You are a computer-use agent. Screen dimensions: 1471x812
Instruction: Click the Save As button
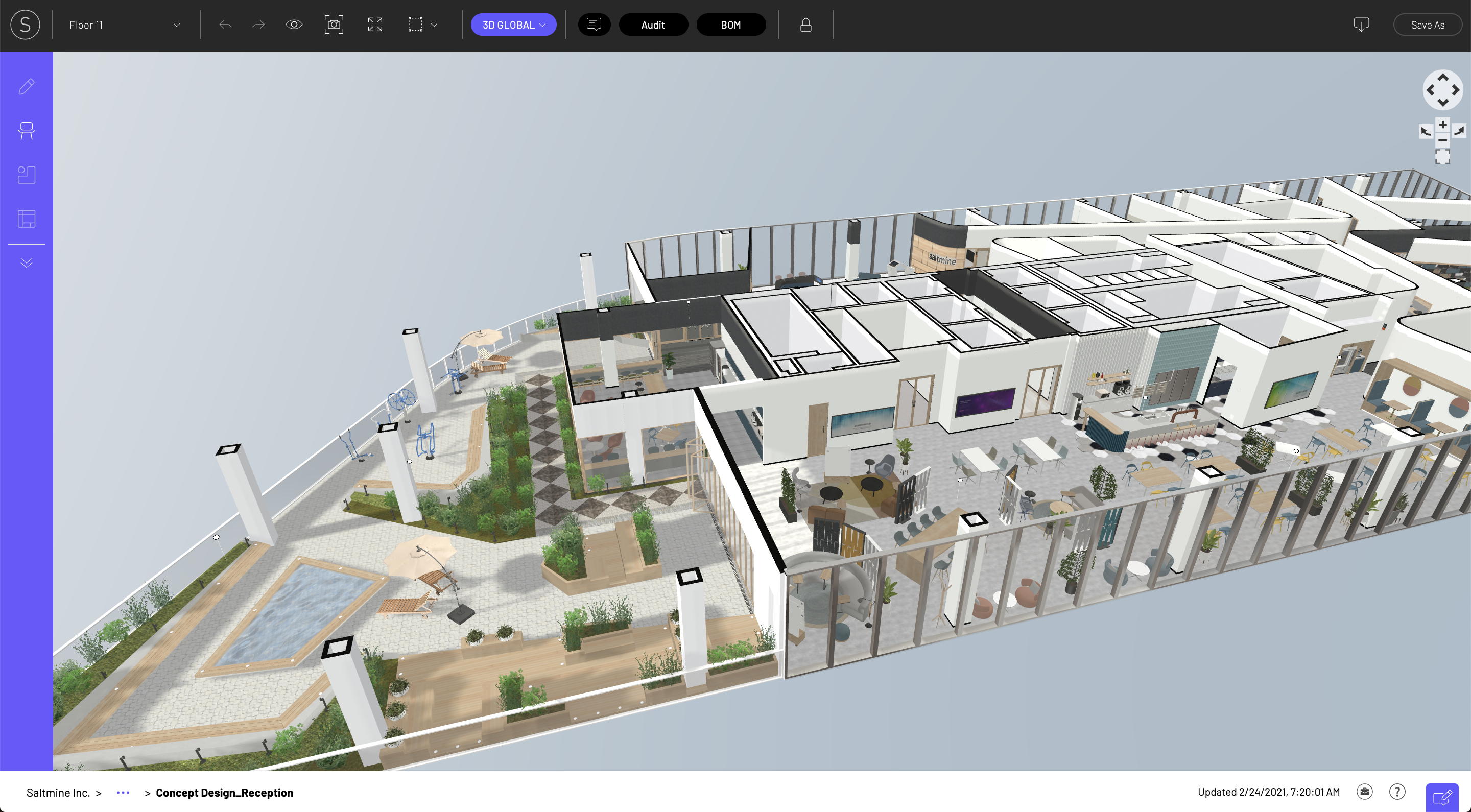1428,25
